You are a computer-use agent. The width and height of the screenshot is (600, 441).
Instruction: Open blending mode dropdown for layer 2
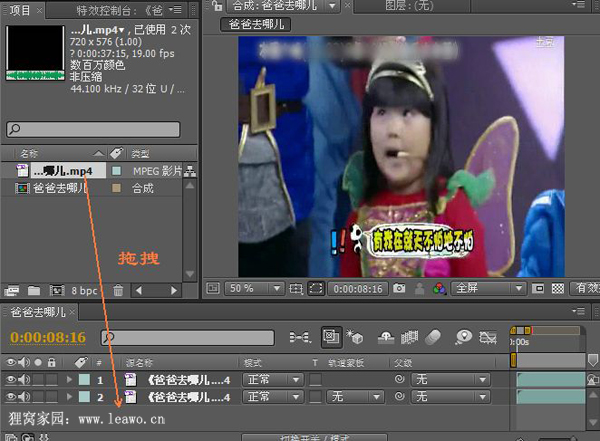[273, 397]
